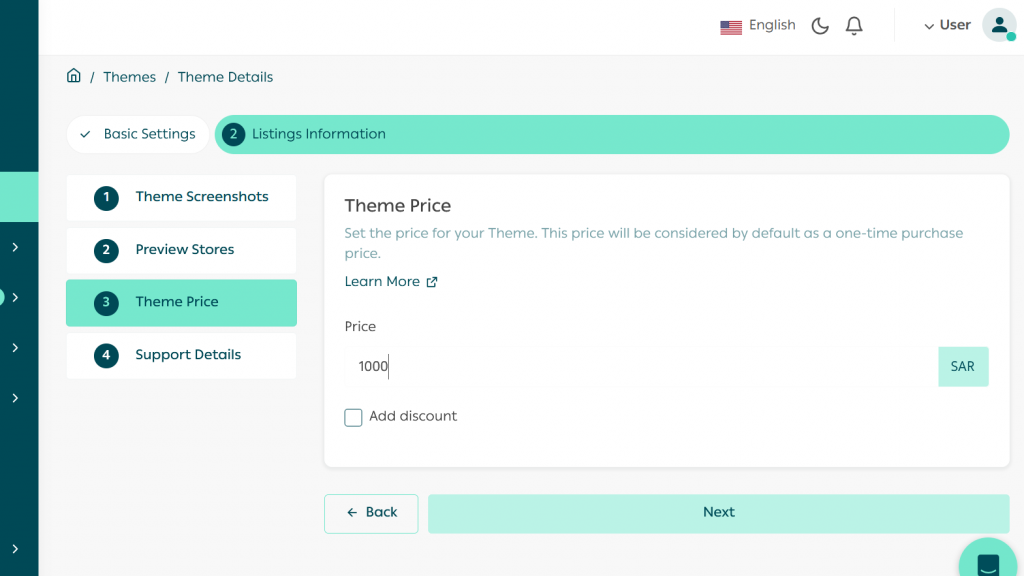The height and width of the screenshot is (576, 1024).
Task: Expand the first sidebar chevron
Action: 15,247
